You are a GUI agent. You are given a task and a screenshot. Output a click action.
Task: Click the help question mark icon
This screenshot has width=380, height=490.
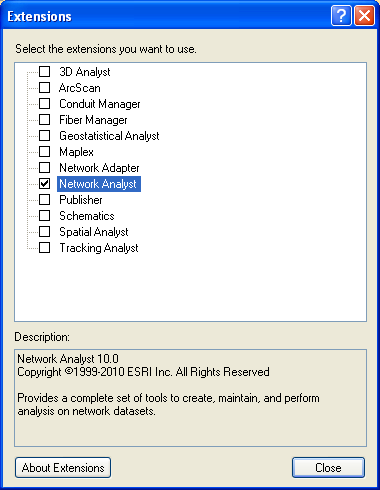pyautogui.click(x=341, y=16)
